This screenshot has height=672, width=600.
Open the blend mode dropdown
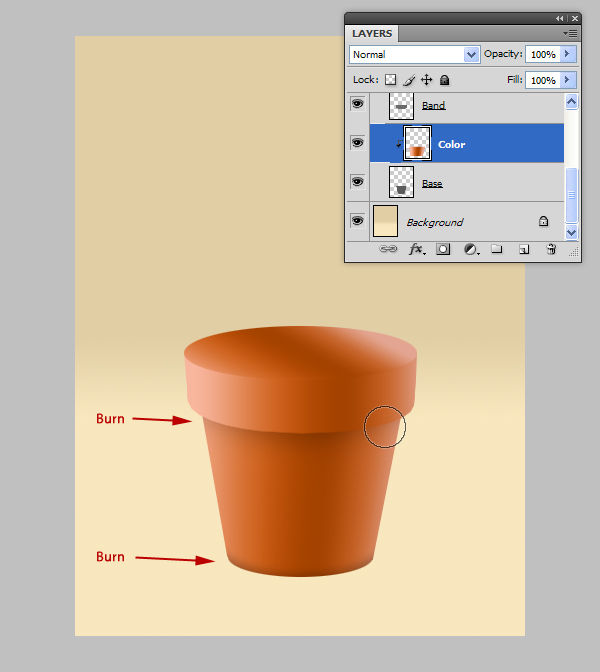[x=414, y=54]
